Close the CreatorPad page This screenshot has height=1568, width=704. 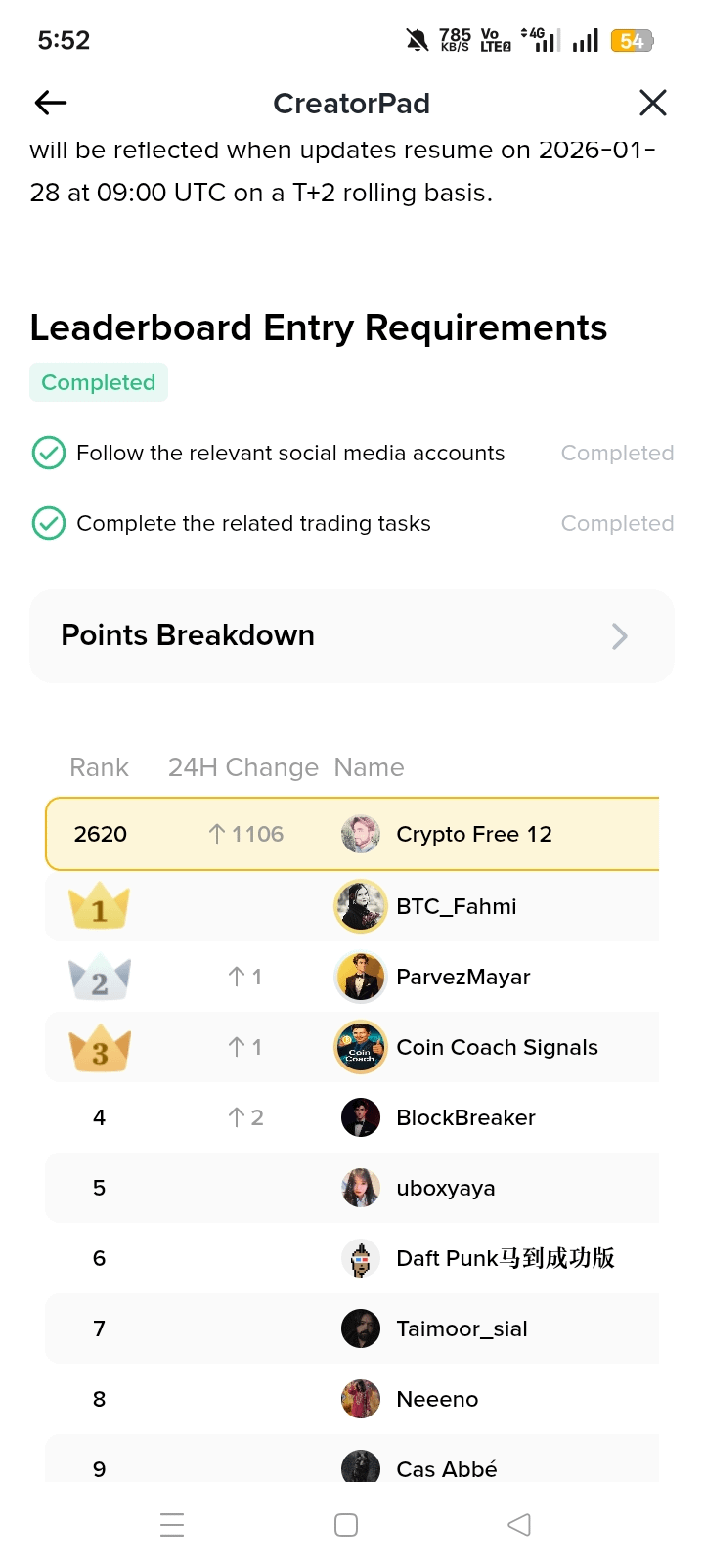[652, 103]
